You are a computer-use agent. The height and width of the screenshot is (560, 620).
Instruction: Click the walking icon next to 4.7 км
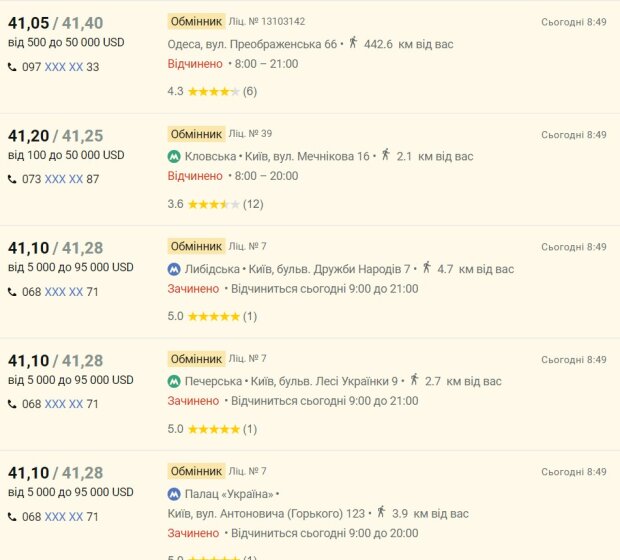click(426, 267)
